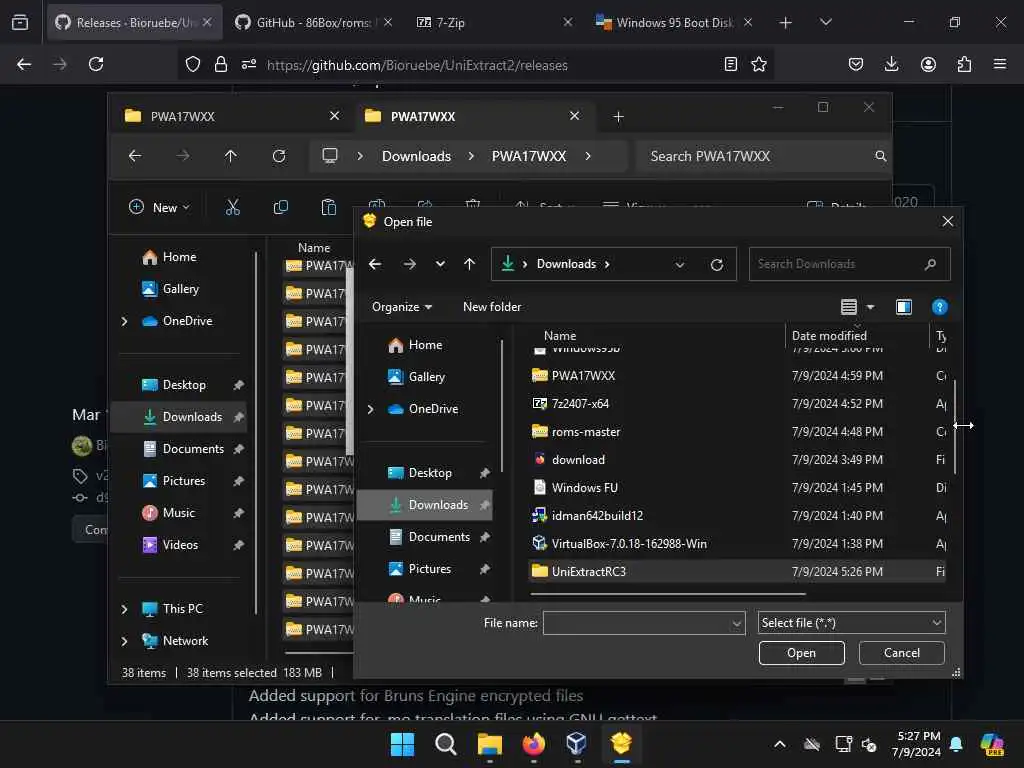
Task: Toggle the preview pane icon
Action: pyautogui.click(x=904, y=307)
